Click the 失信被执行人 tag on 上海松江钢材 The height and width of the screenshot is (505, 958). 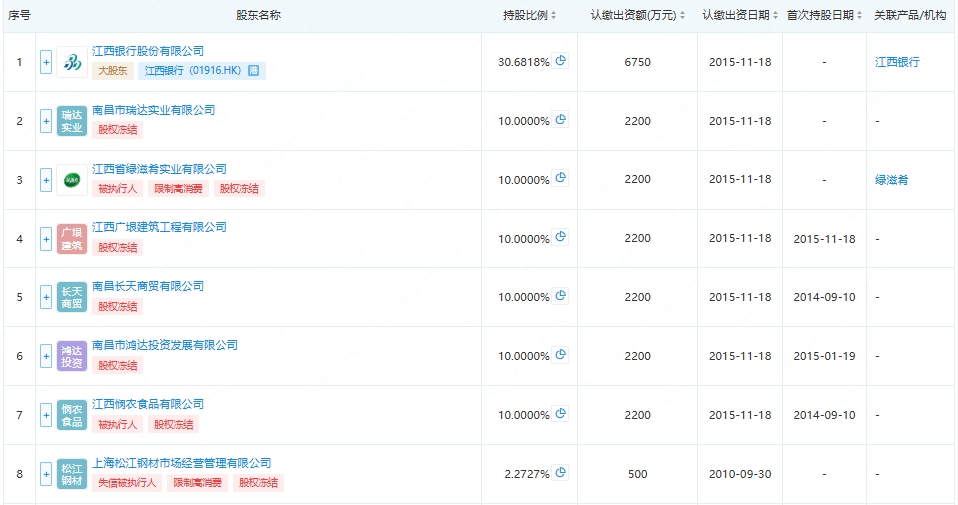tap(127, 483)
